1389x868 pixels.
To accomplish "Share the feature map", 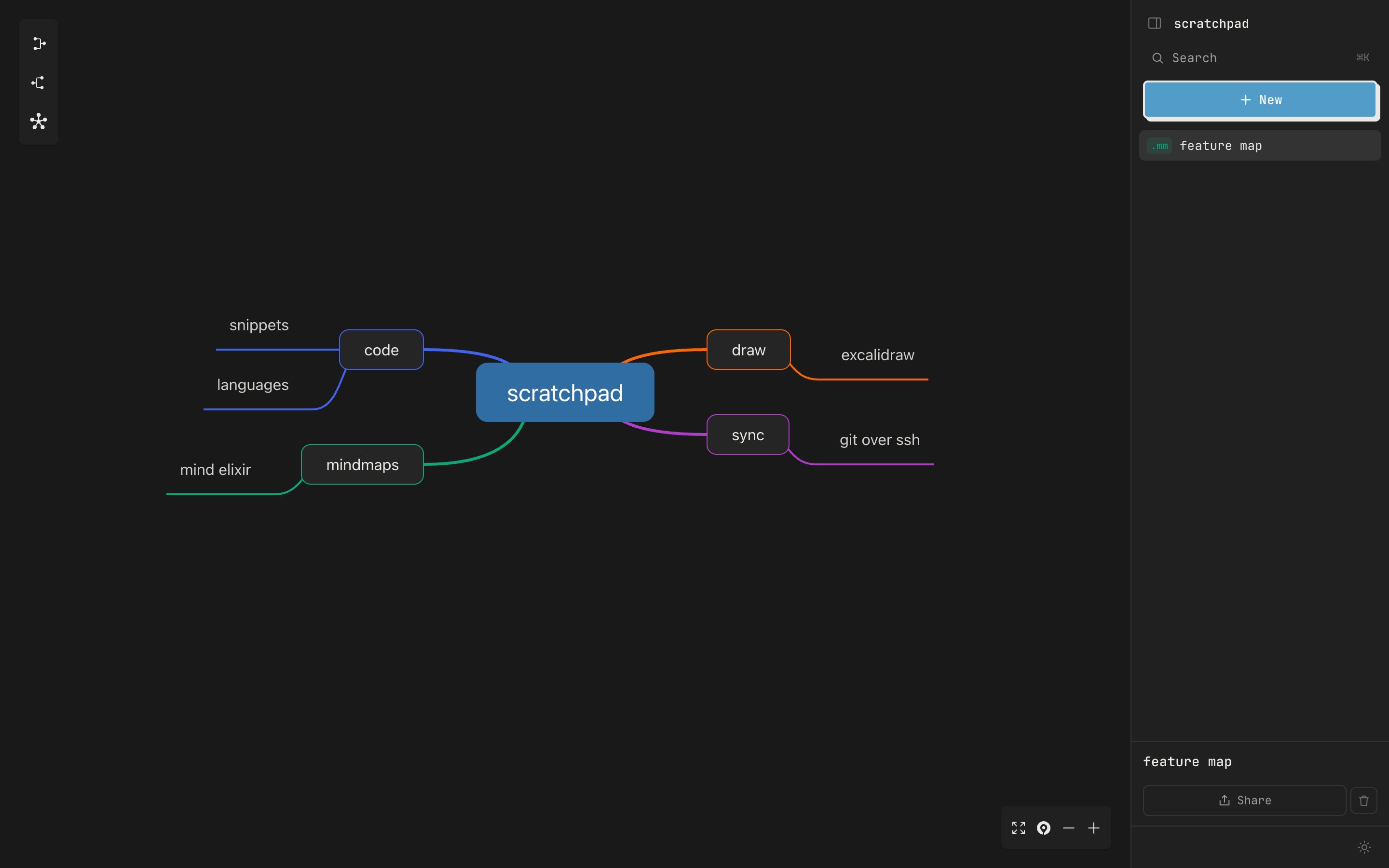I will (x=1244, y=800).
